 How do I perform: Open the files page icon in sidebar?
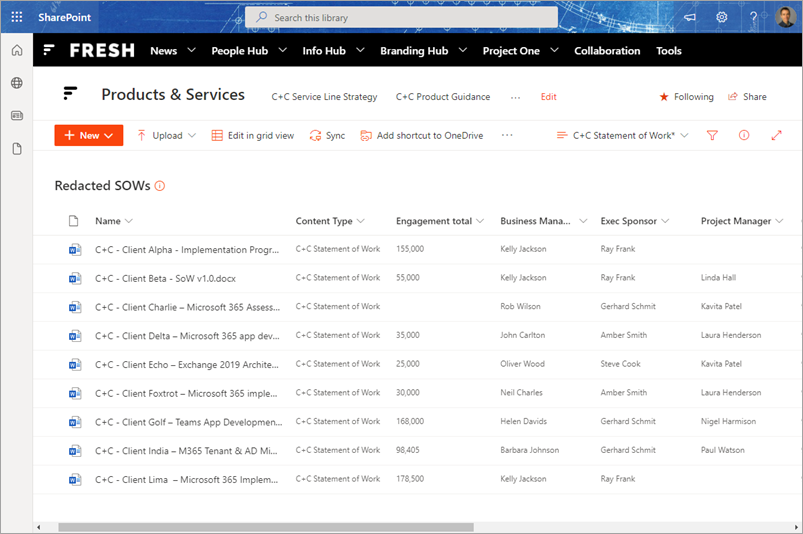tap(17, 149)
